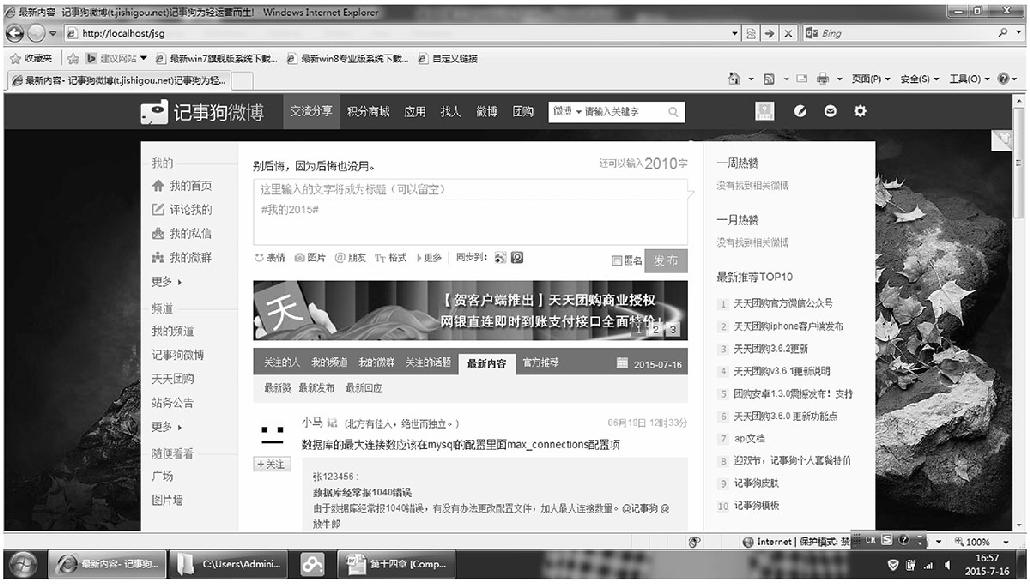Select the 找人 nav item
The height and width of the screenshot is (585, 1030).
tap(450, 112)
